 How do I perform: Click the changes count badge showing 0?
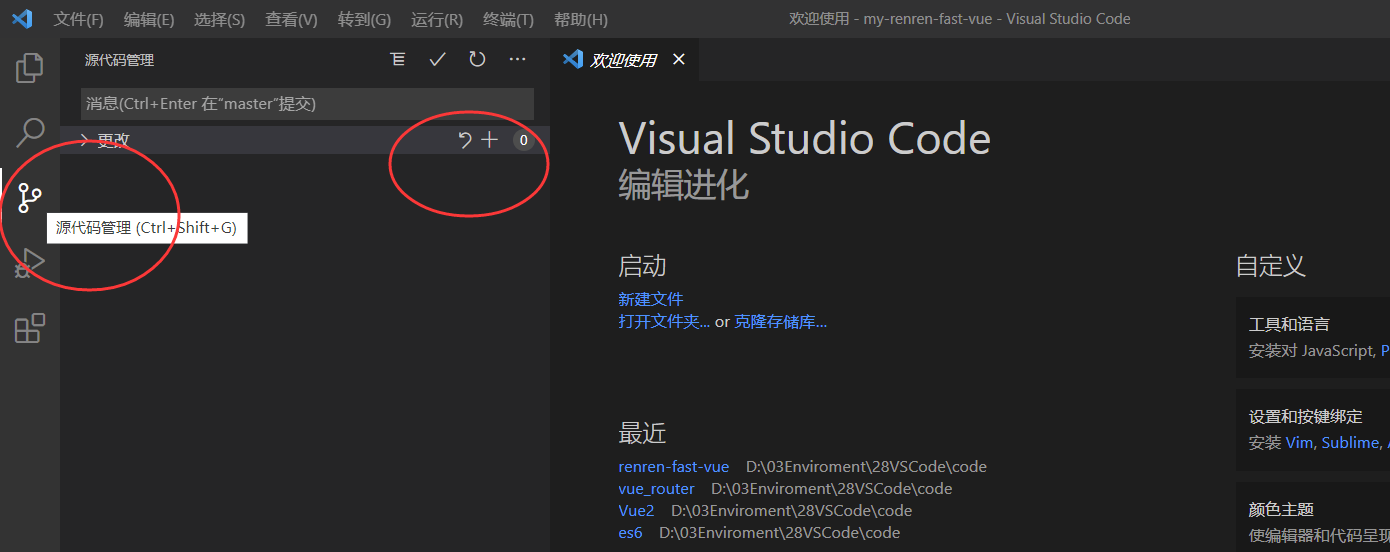[523, 141]
